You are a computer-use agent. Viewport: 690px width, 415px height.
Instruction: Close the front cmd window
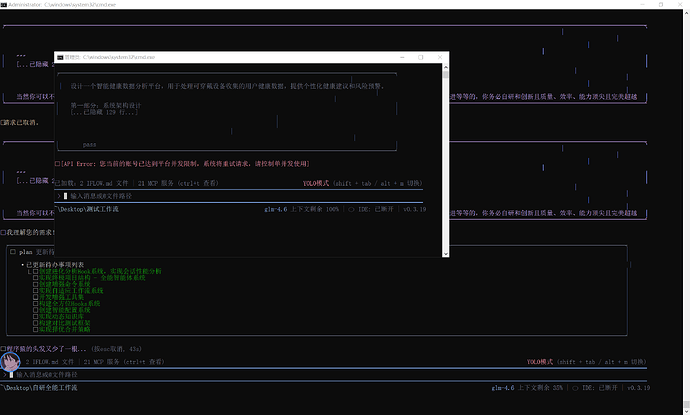coord(439,58)
